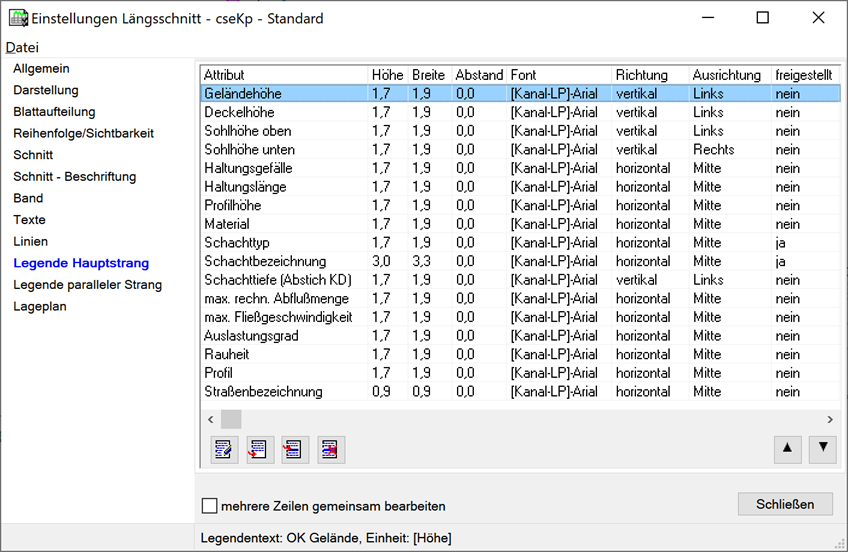
Task: Click the edit row icon with pencil
Action: (x=225, y=449)
